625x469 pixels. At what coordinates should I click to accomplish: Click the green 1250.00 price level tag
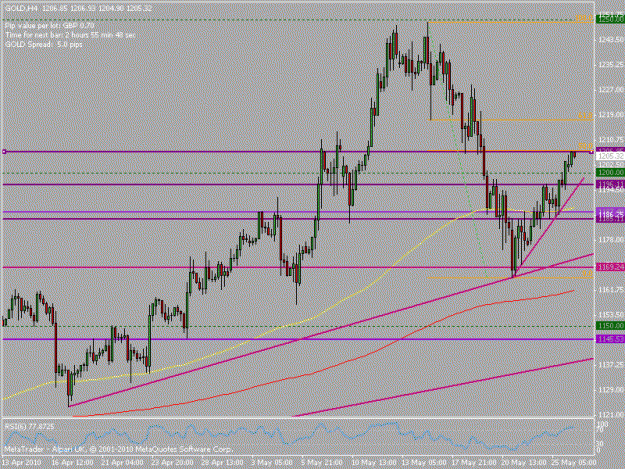[610, 19]
